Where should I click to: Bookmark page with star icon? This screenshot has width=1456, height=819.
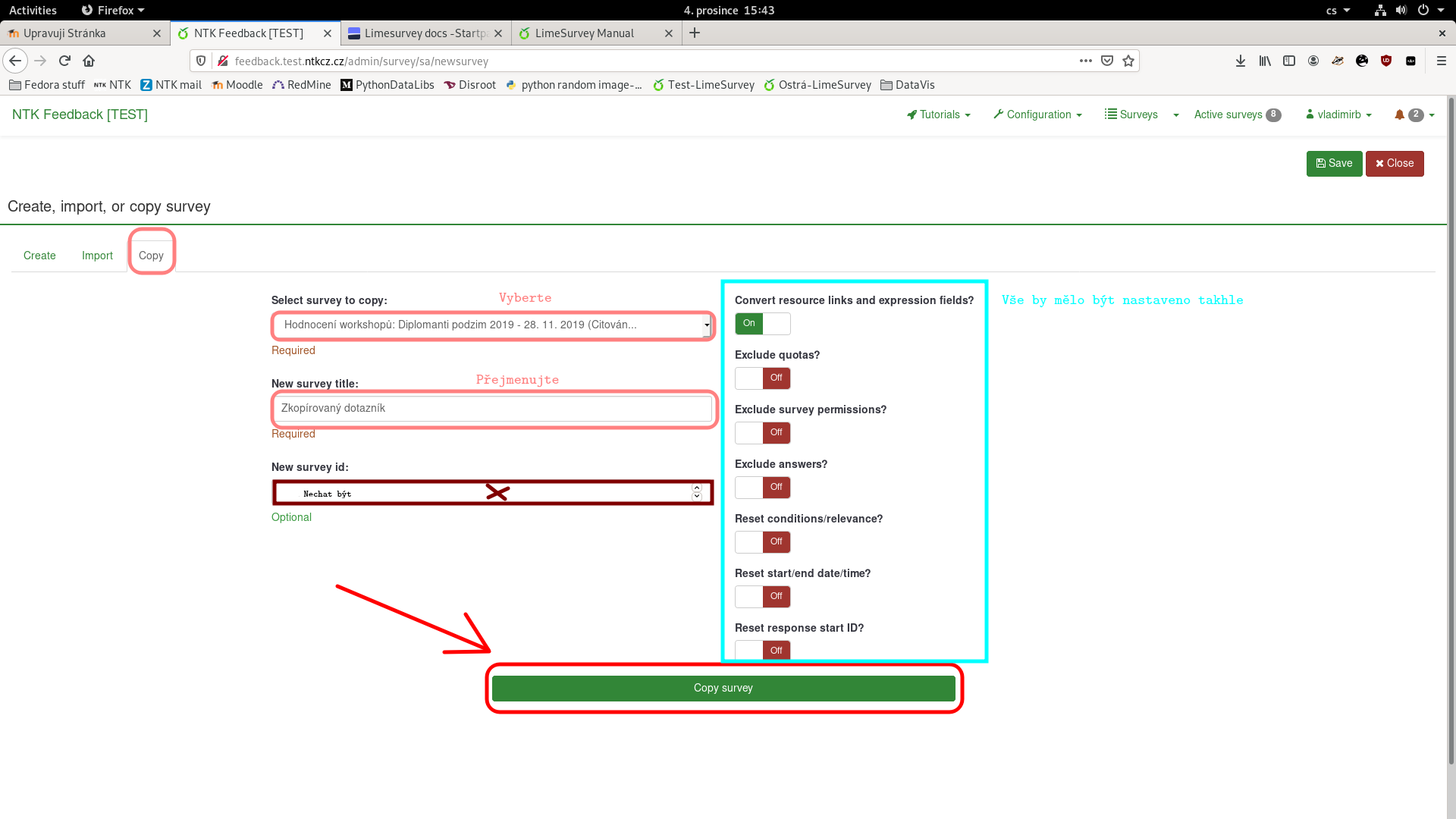[x=1128, y=61]
